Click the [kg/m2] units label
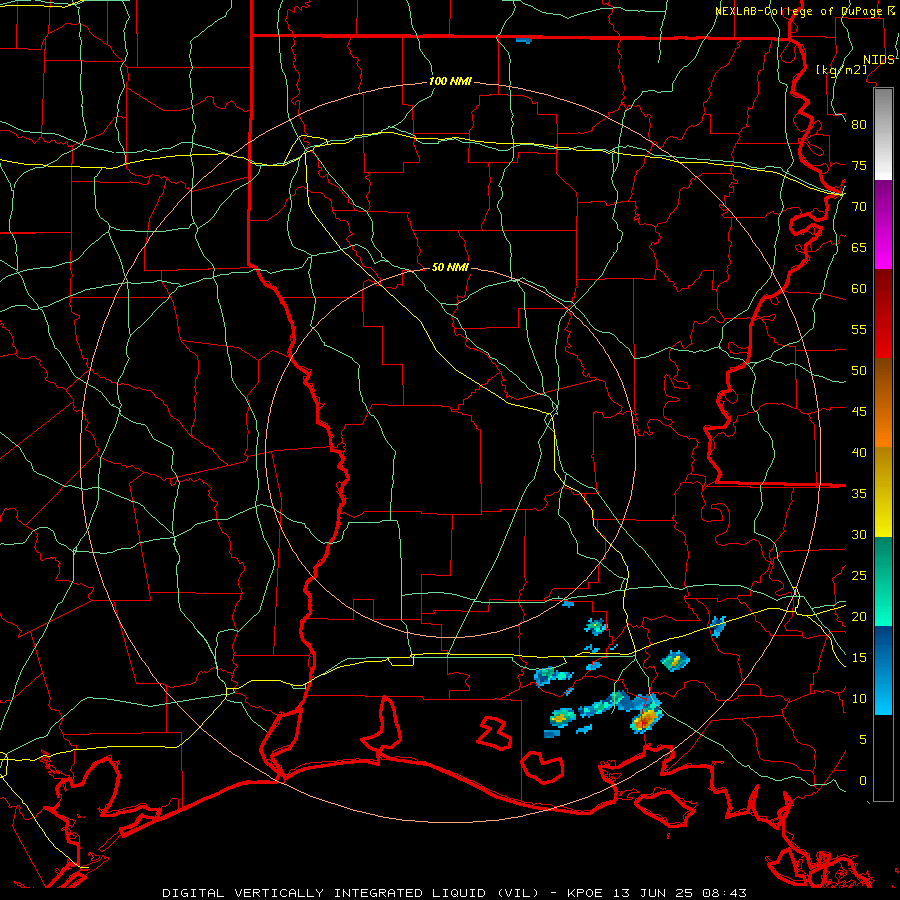Viewport: 900px width, 900px height. point(841,70)
